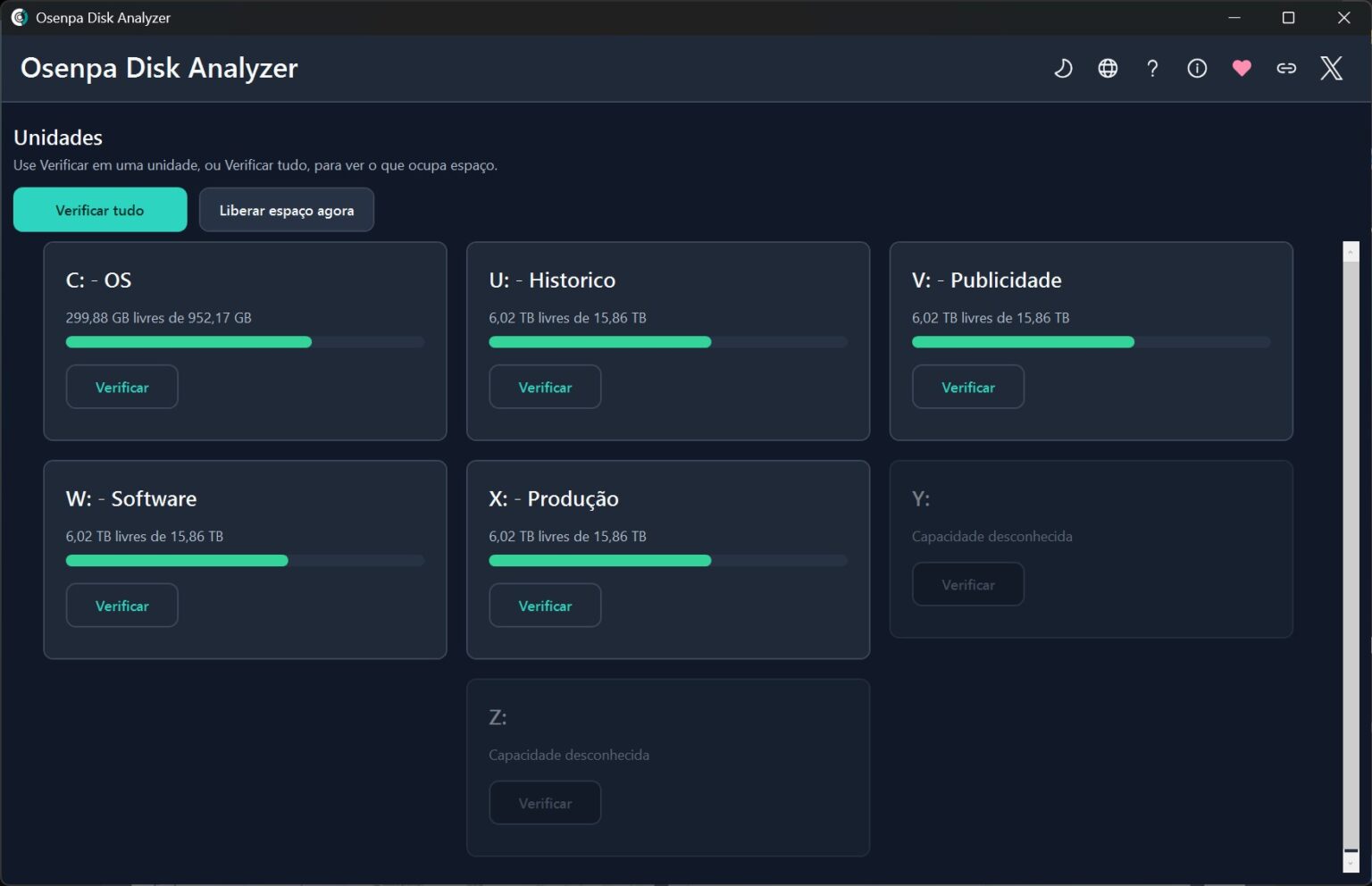The image size is (1372, 886).
Task: Select the U: - Historico drive title
Action: click(x=552, y=280)
